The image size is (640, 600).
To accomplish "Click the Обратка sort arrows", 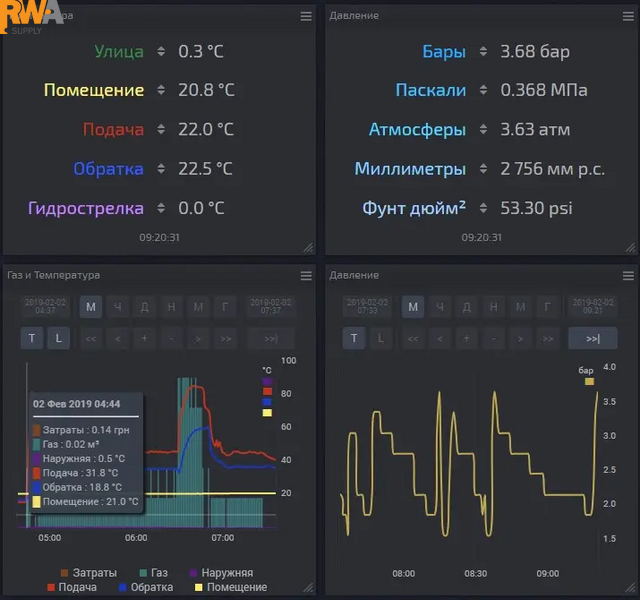I will [161, 169].
